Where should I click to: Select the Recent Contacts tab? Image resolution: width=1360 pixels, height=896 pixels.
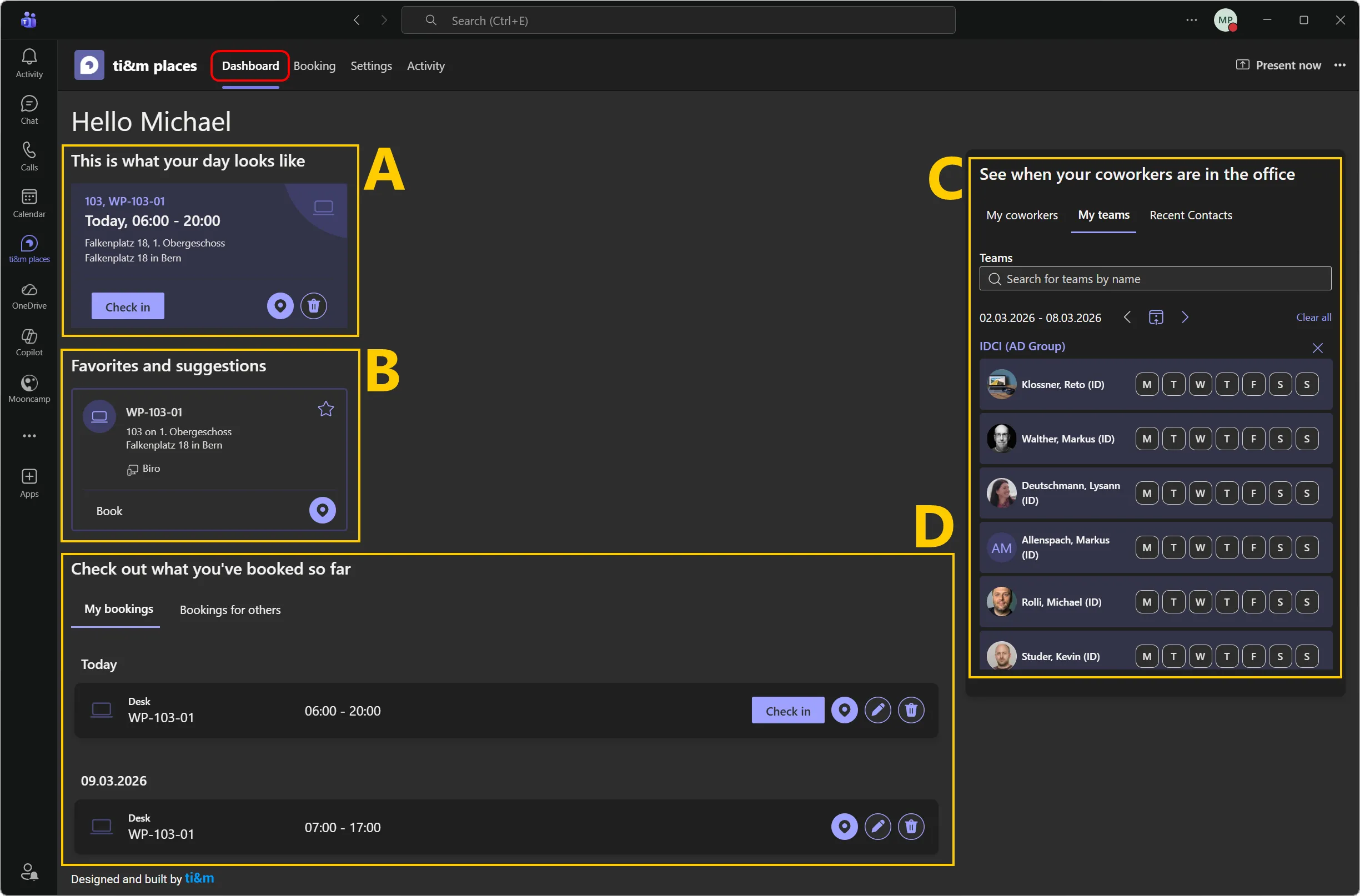point(1190,215)
